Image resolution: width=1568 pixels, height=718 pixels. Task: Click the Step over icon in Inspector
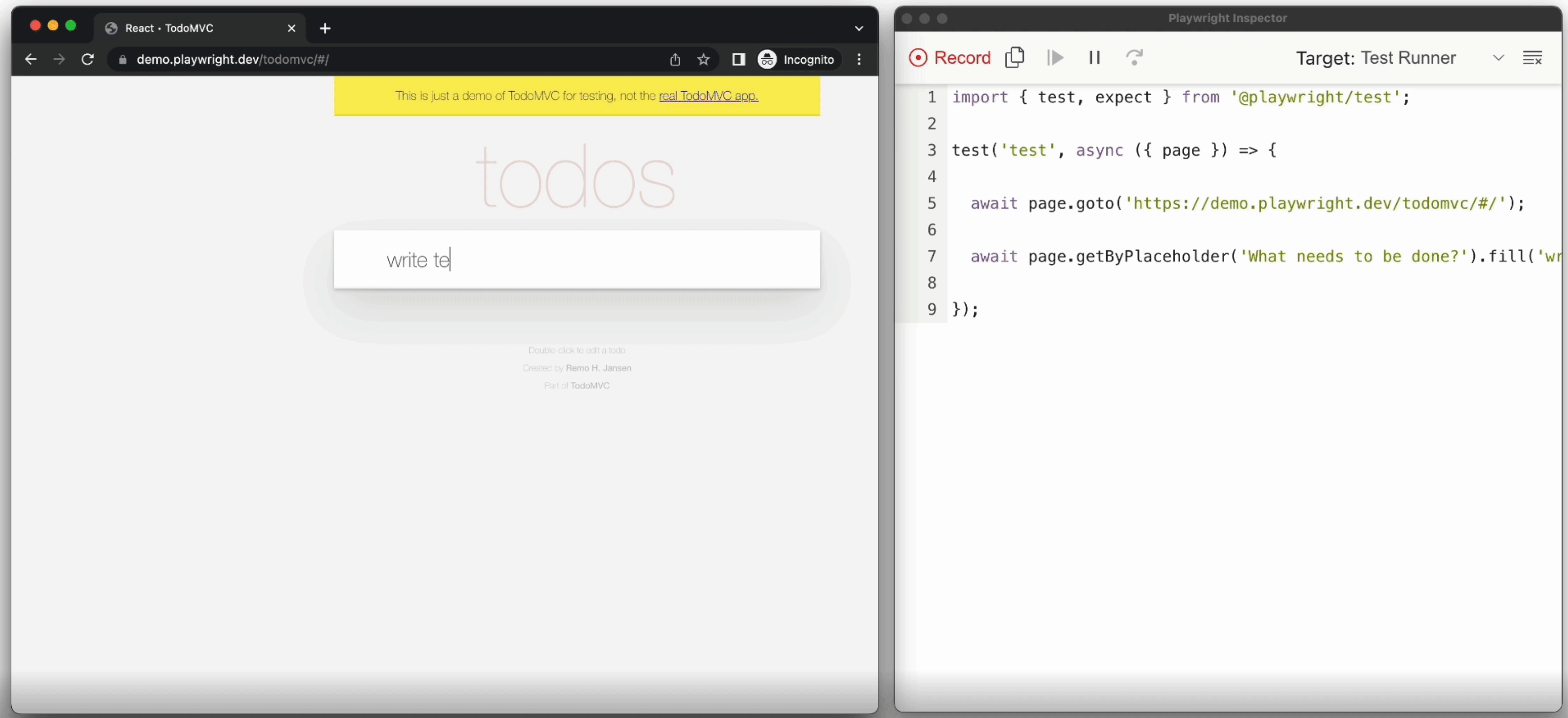[1134, 57]
